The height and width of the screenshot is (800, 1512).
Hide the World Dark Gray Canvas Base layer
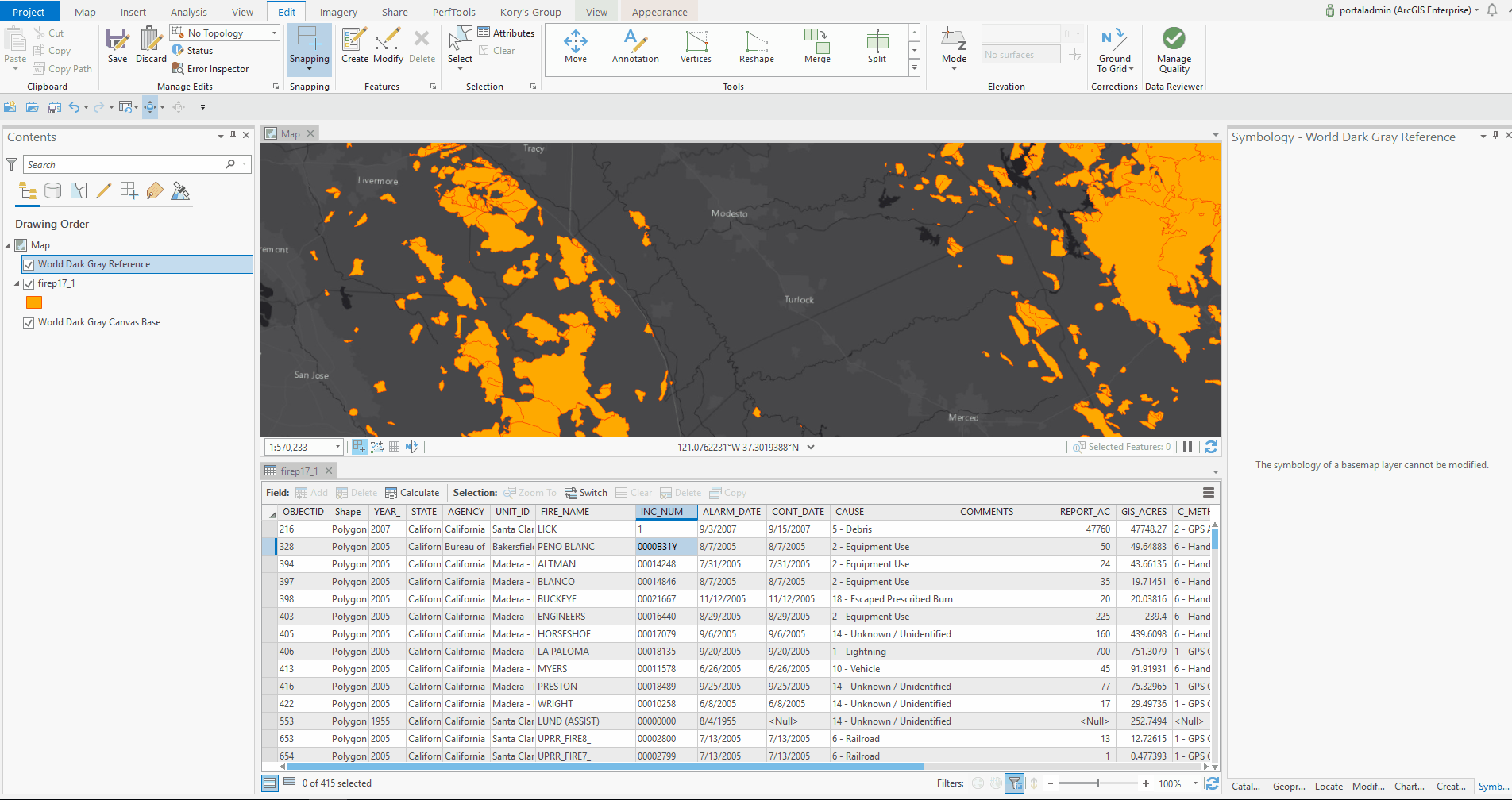tap(29, 322)
